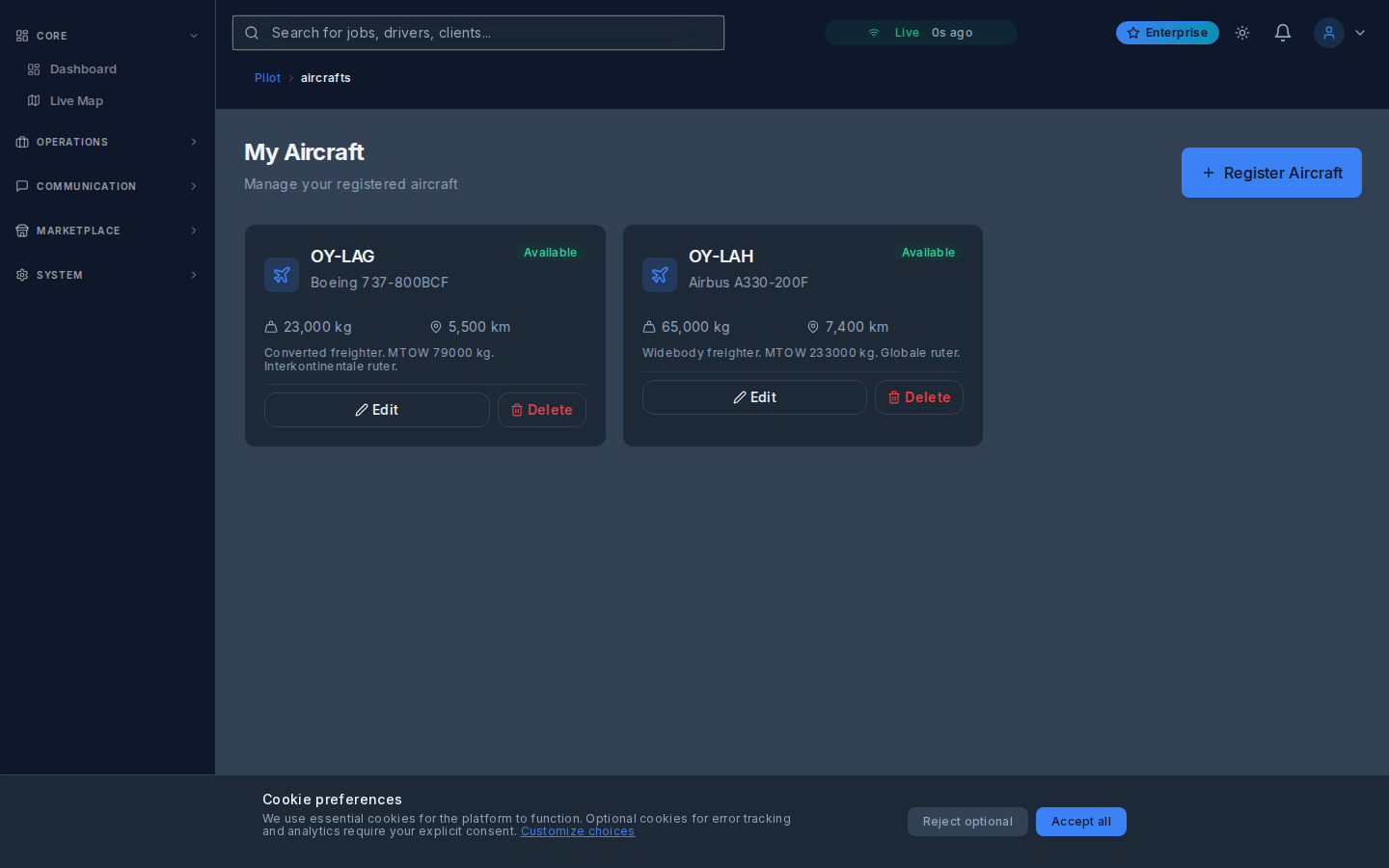The width and height of the screenshot is (1389, 868).
Task: Select the Dashboard icon in the sidebar
Action: point(34,68)
